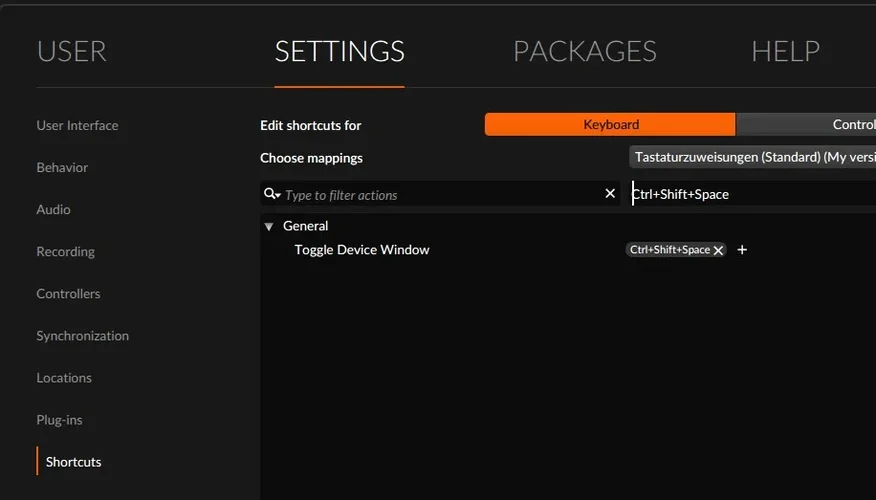Open Audio settings section
The image size is (876, 500).
(53, 209)
